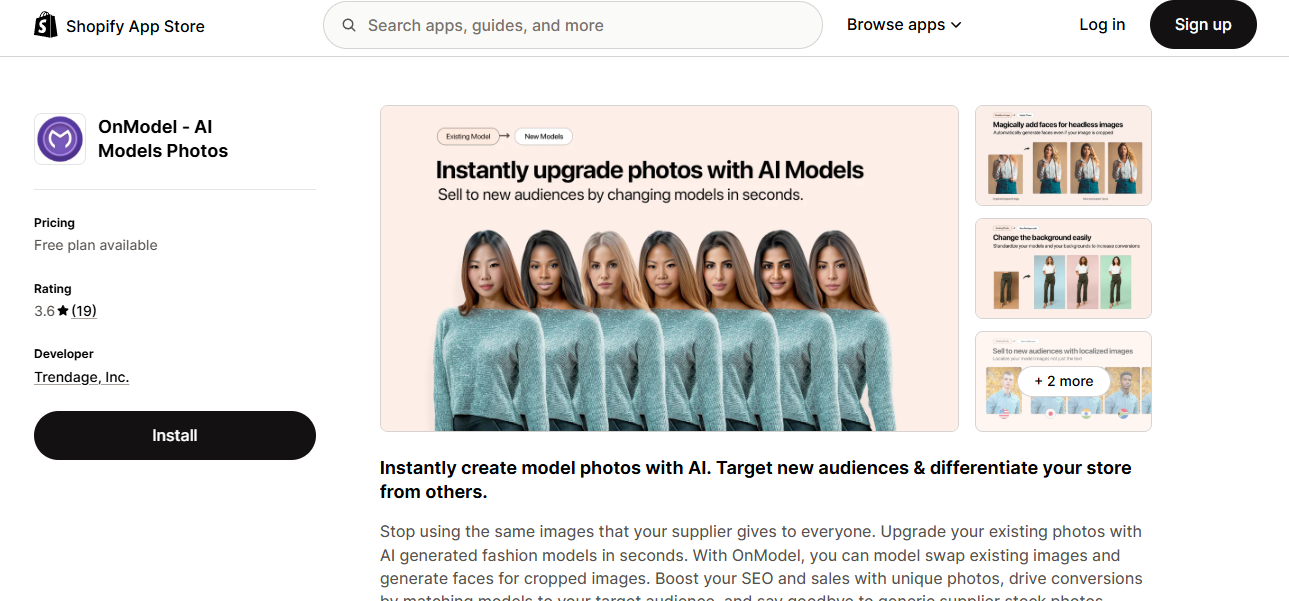
Task: Select the 'OnModel - AI Models Photos' title
Action: pos(163,139)
